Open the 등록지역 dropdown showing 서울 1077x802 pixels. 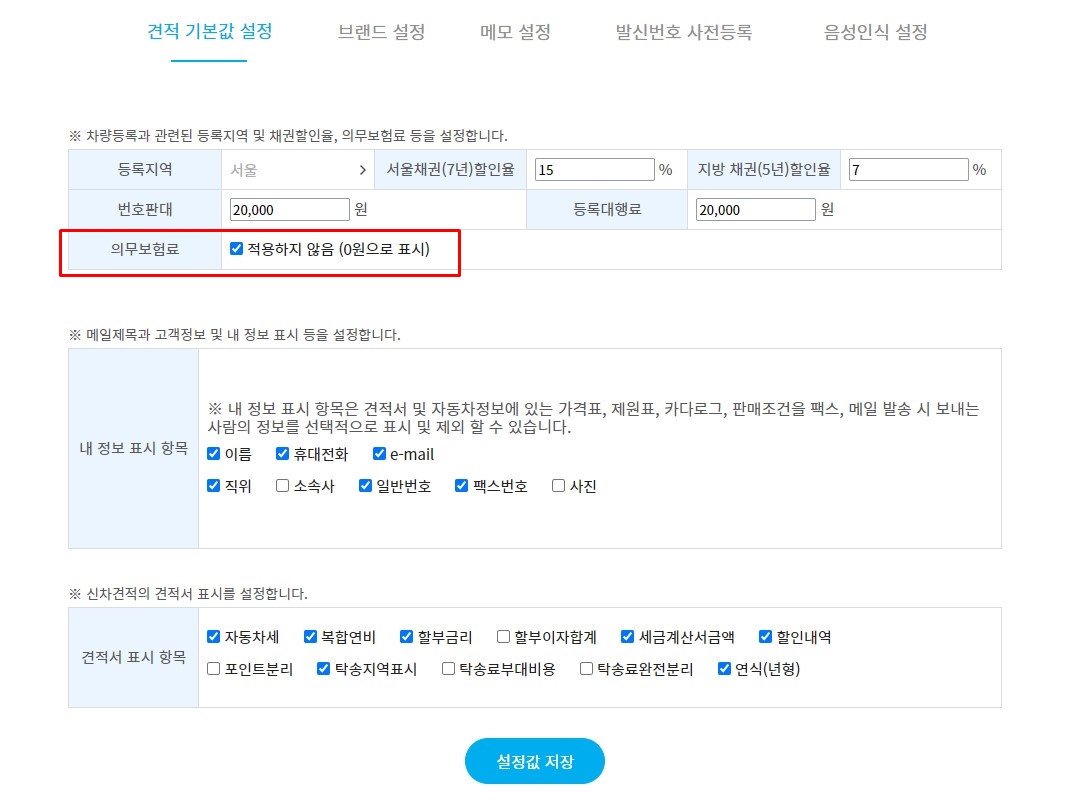point(297,170)
